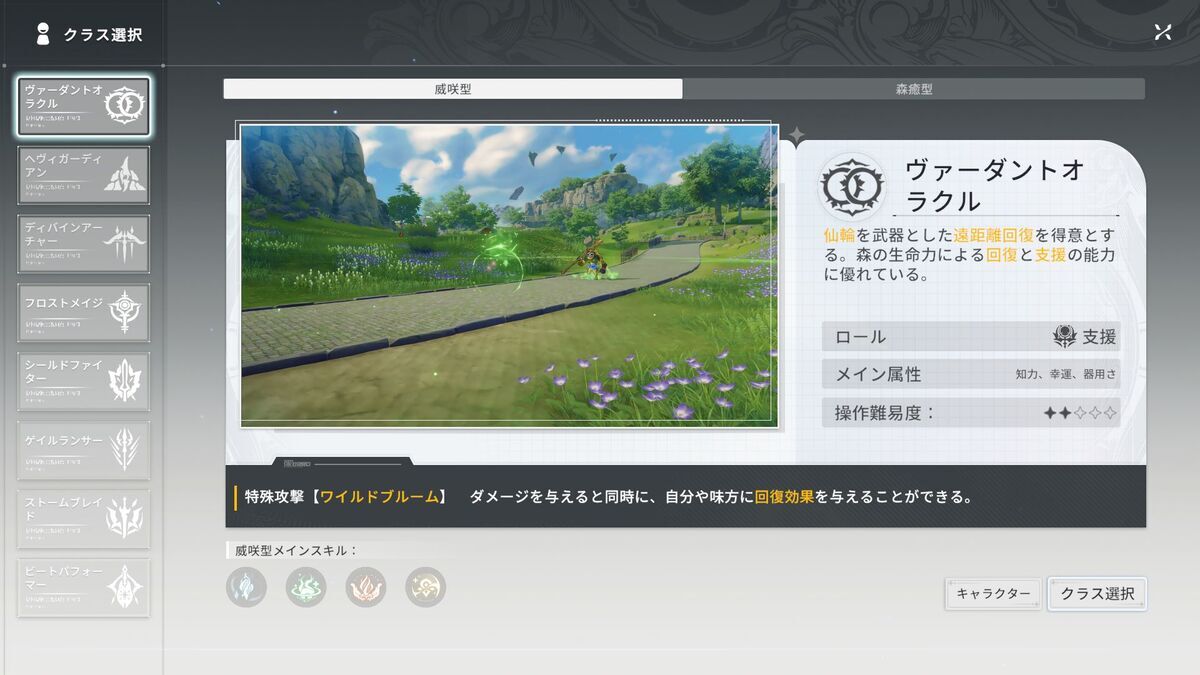
Task: Click the ロール row label
Action: click(x=861, y=337)
